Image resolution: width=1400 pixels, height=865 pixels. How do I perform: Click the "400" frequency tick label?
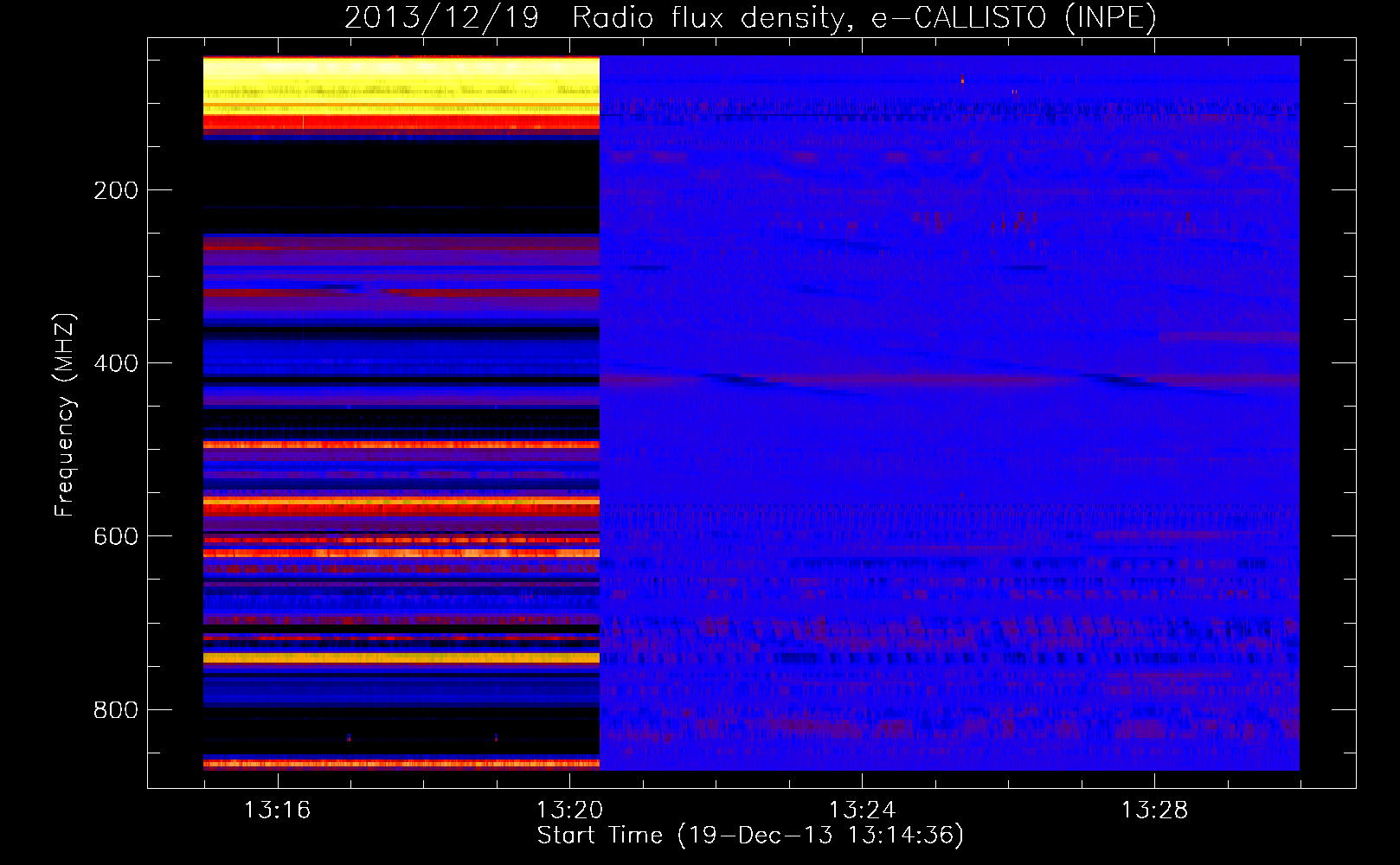click(116, 363)
